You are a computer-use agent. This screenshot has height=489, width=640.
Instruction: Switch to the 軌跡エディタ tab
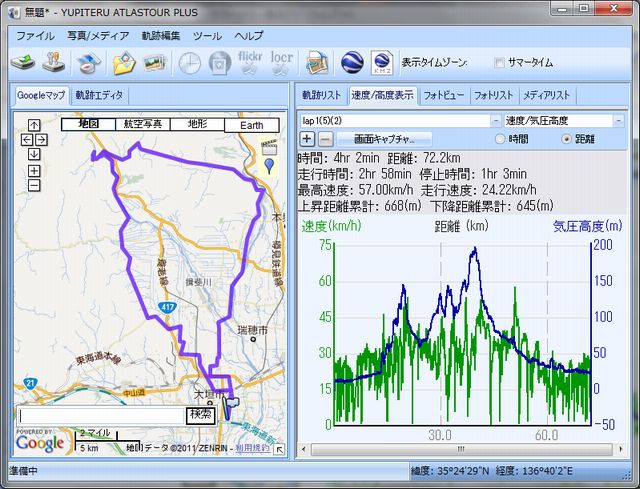pyautogui.click(x=99, y=96)
